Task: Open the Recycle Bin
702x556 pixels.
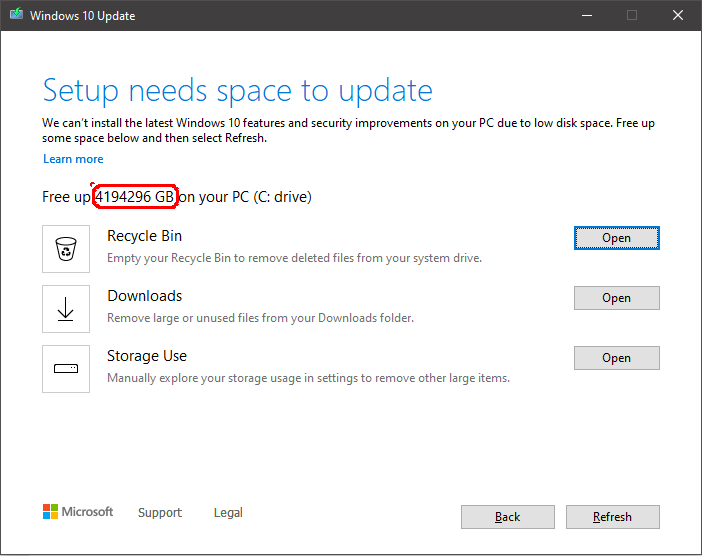Action: pyautogui.click(x=616, y=238)
